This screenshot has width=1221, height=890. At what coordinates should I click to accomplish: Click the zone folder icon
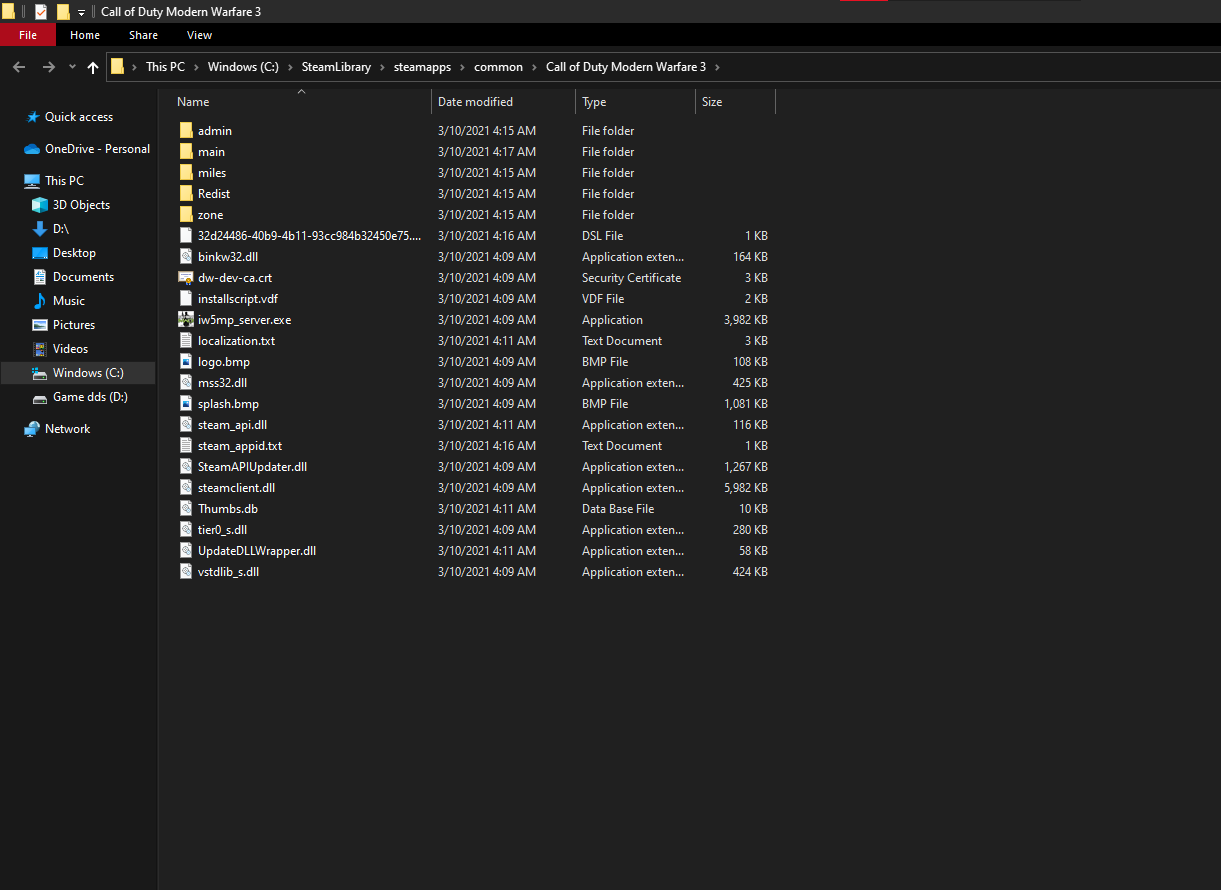(186, 215)
